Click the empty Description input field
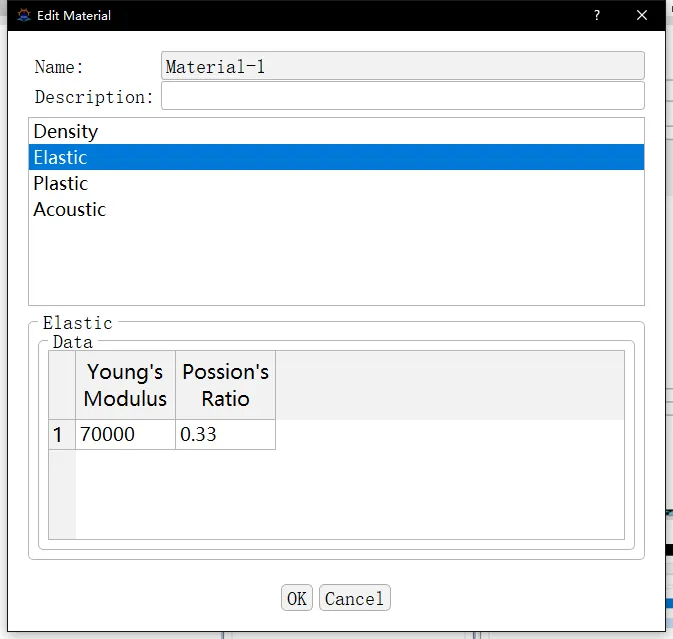The image size is (673, 639). [x=403, y=96]
